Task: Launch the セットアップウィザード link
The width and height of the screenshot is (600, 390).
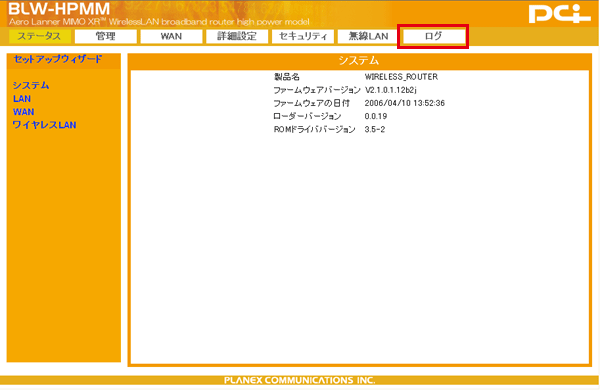Action: click(58, 59)
